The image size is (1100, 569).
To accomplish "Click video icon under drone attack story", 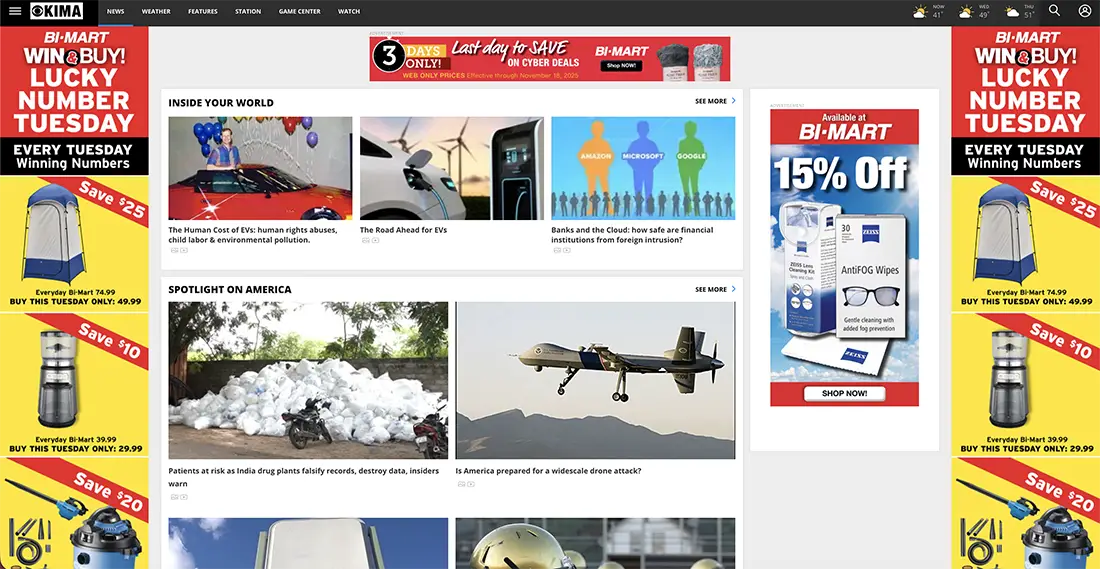I will (471, 484).
